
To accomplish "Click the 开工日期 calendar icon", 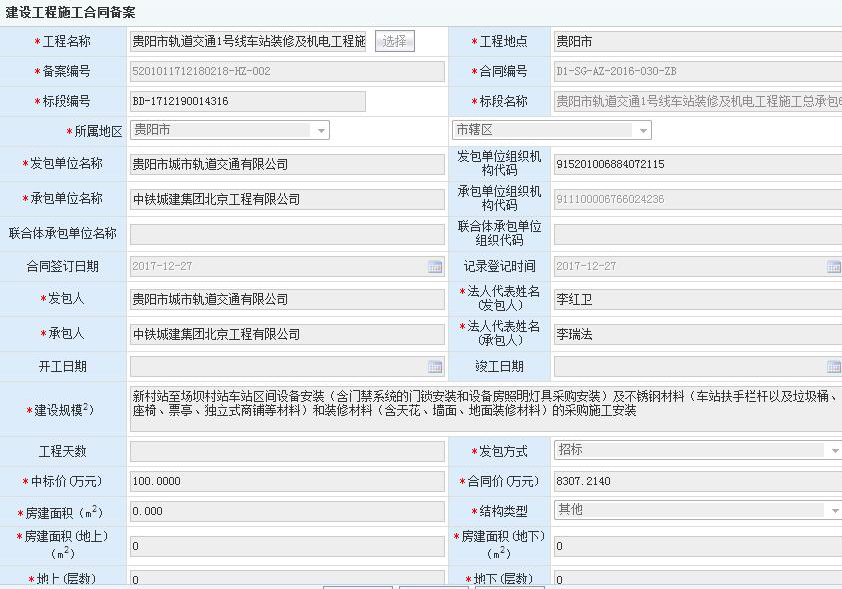I will [x=435, y=367].
